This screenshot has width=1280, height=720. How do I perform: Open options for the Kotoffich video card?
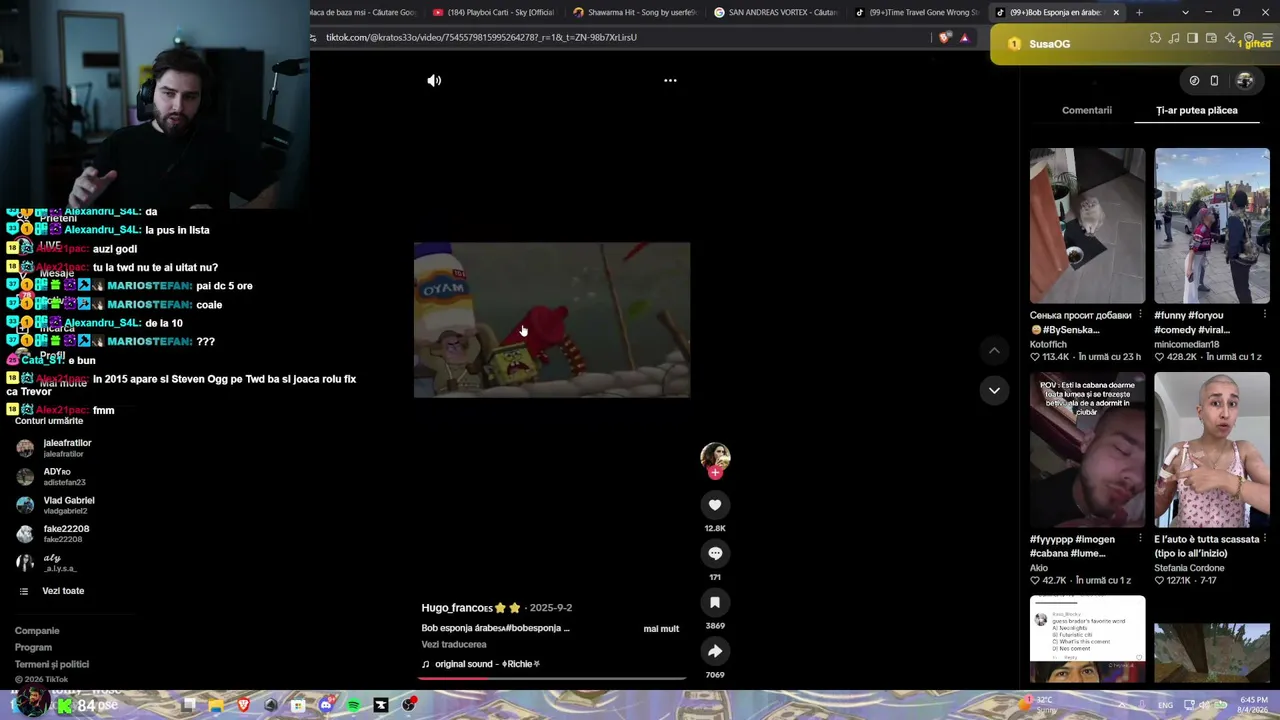pyautogui.click(x=1140, y=315)
